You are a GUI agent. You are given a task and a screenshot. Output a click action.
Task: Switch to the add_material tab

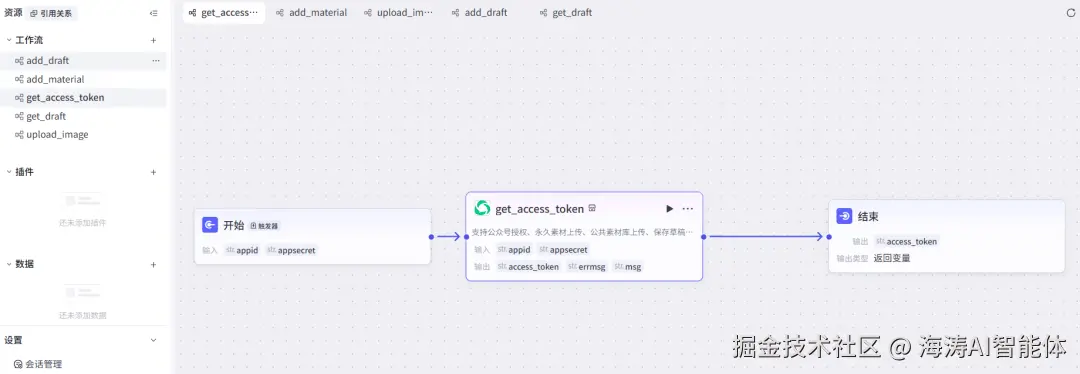click(x=312, y=12)
